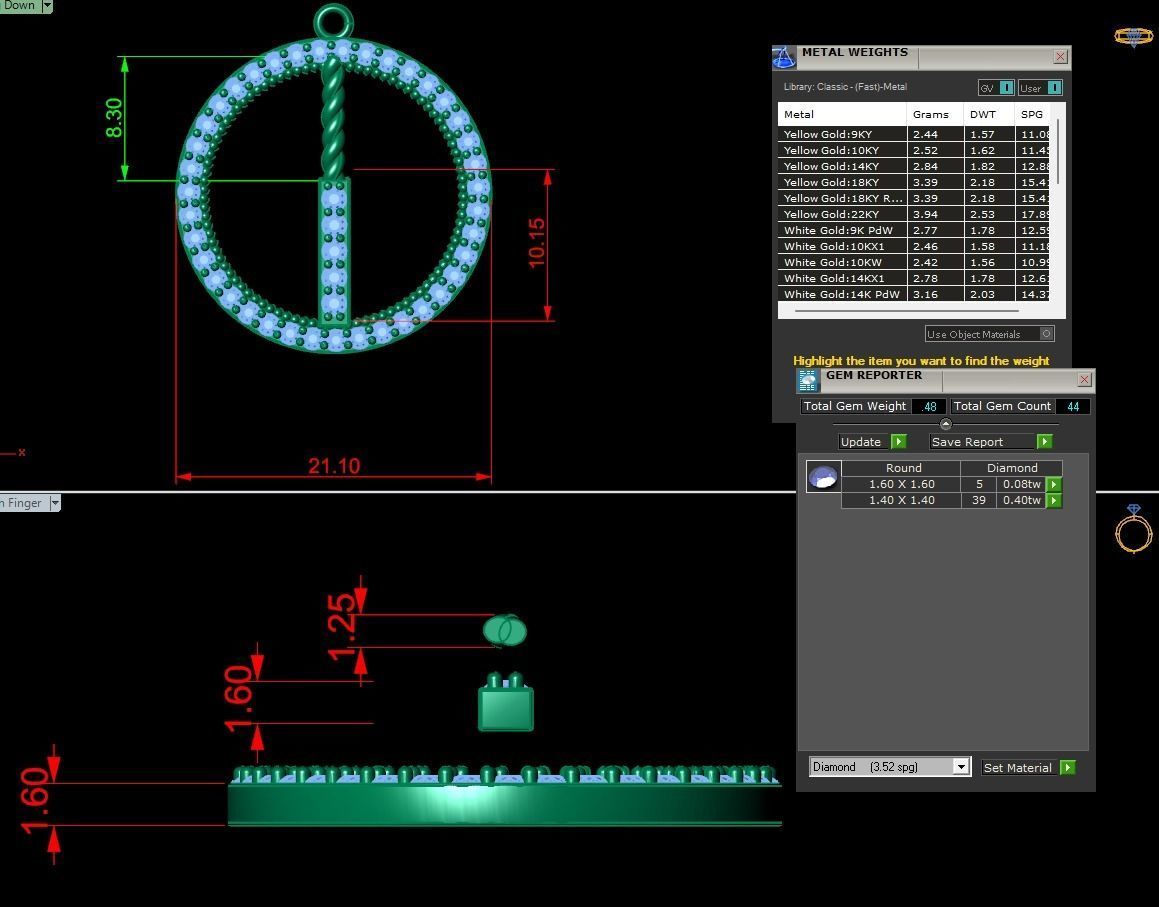Image resolution: width=1159 pixels, height=907 pixels.
Task: Click the green arrow next to Save Report
Action: [1044, 441]
